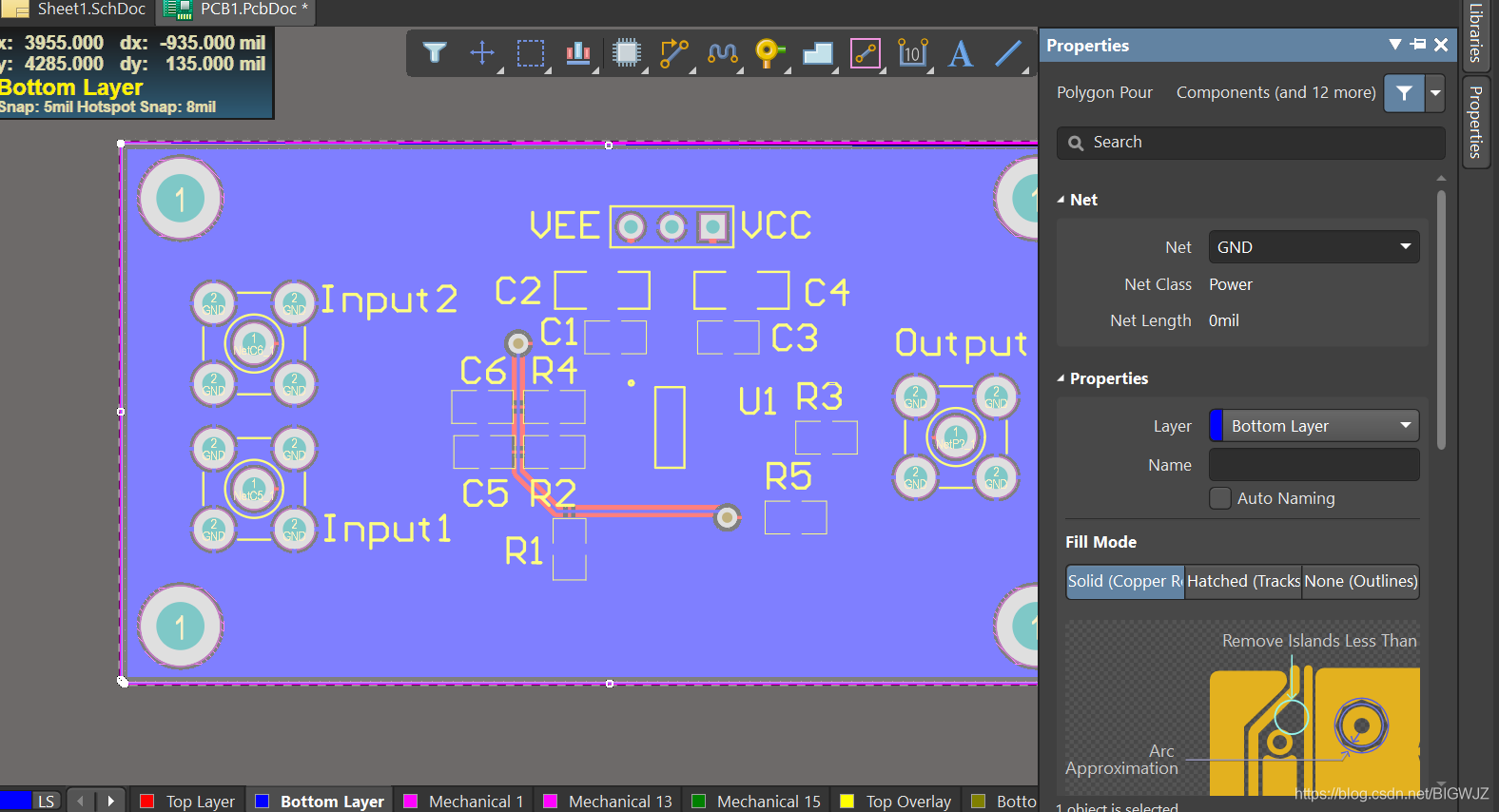Viewport: 1499px width, 812px height.
Task: Select None (Outlines) fill mode
Action: click(x=1361, y=581)
